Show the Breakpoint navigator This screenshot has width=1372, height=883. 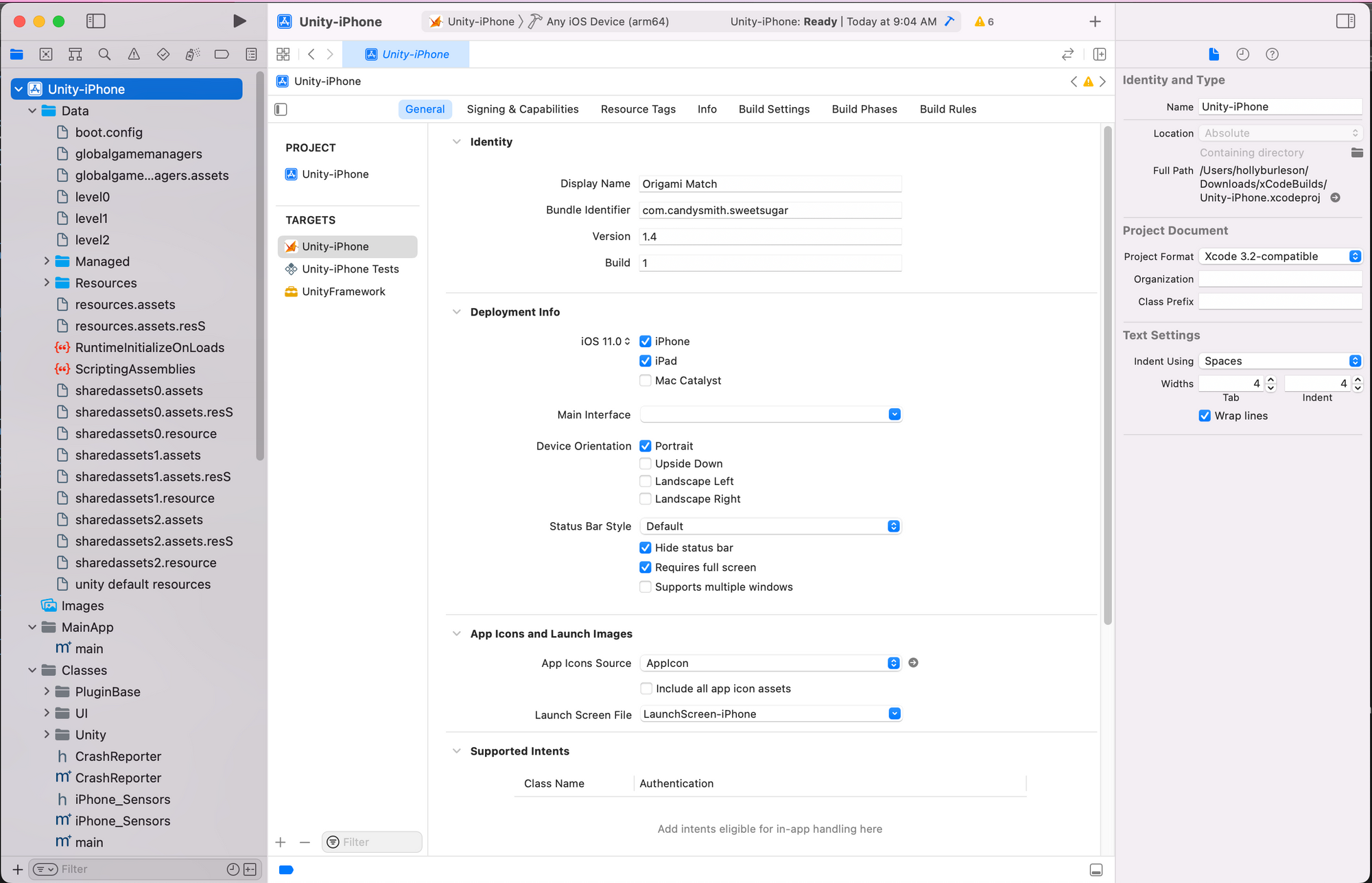[x=222, y=54]
